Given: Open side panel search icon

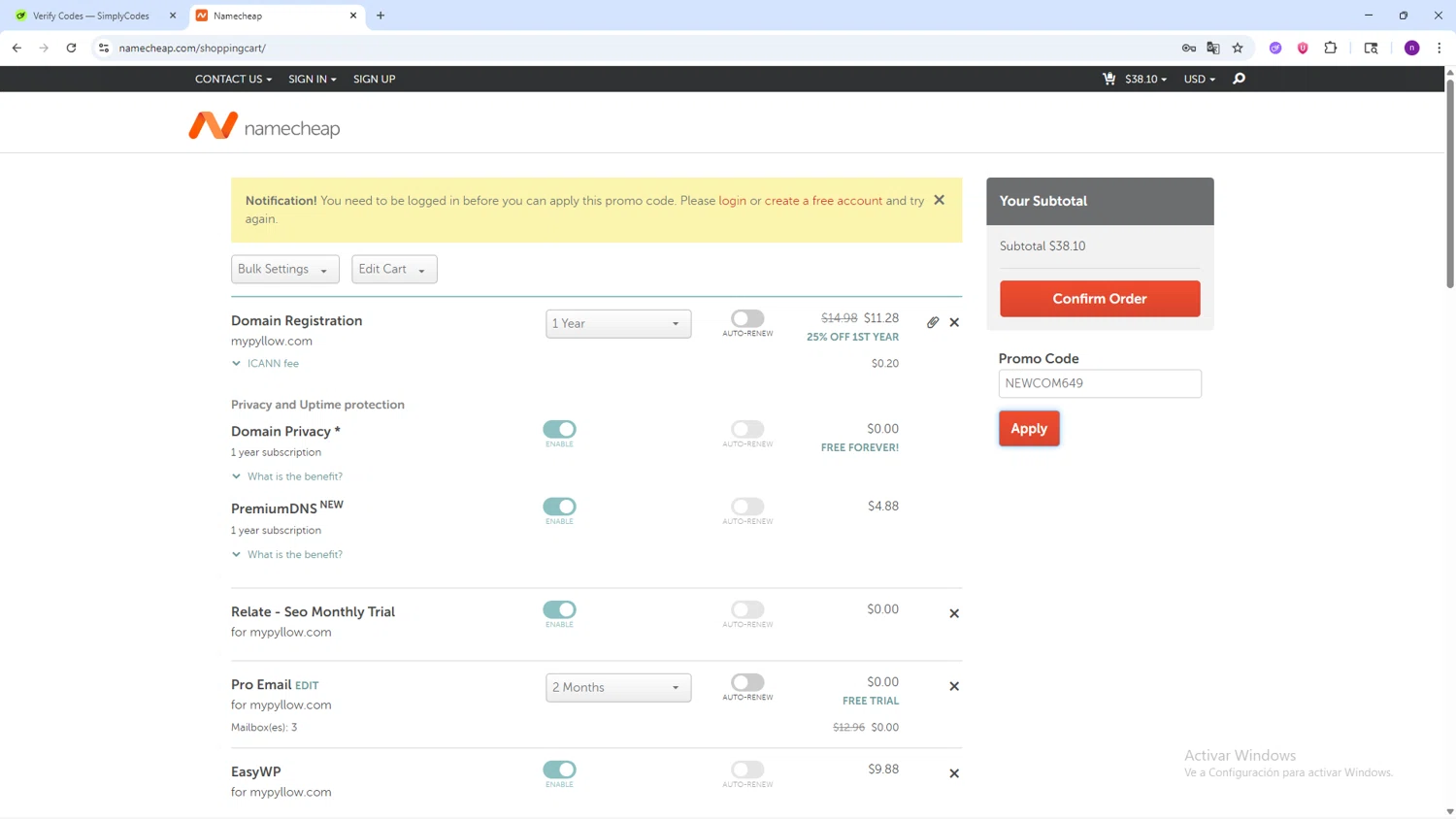Looking at the screenshot, I should (x=1371, y=48).
